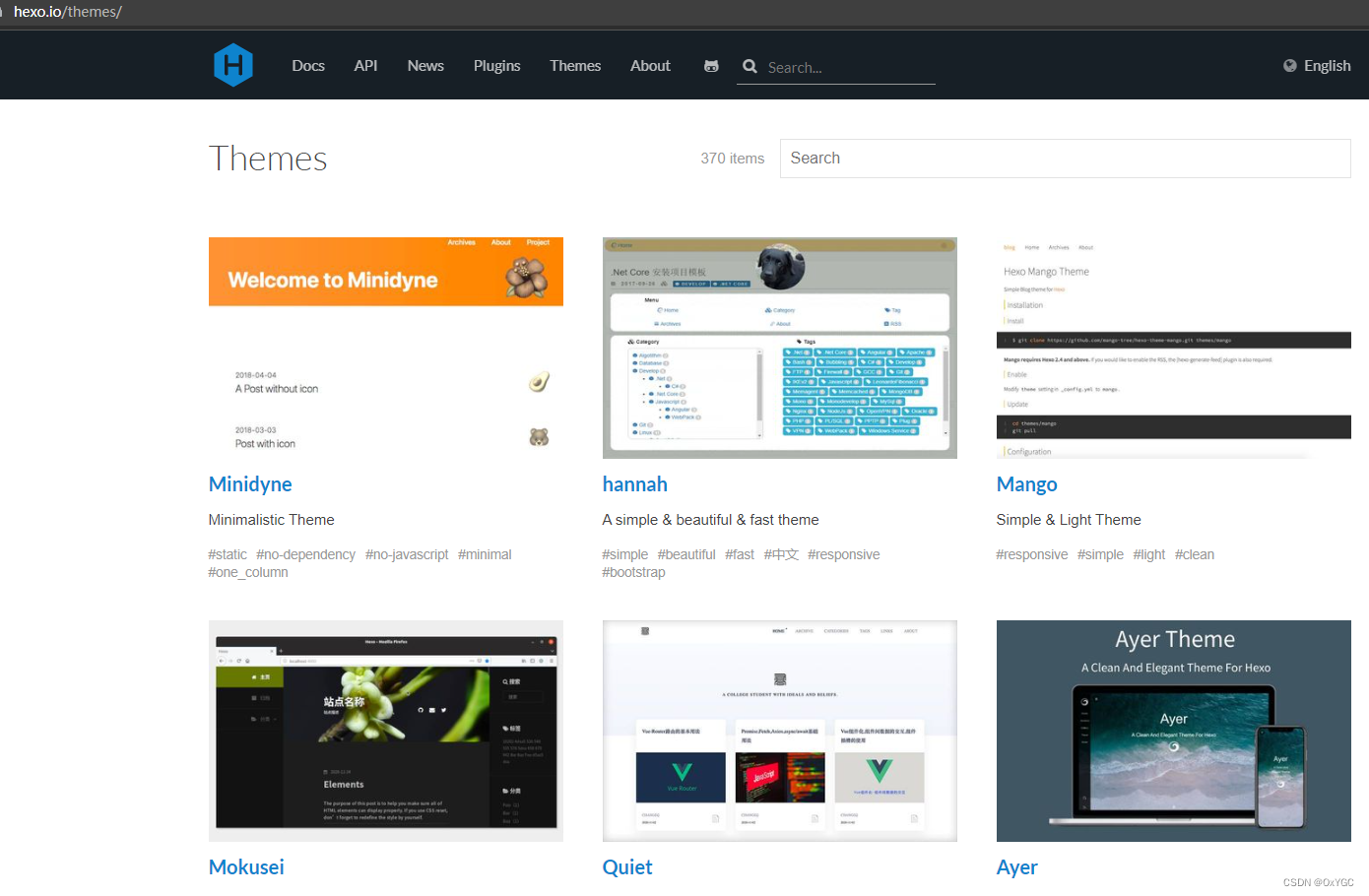Select the #fast tag
Viewport: 1369px width, 896px height.
740,554
